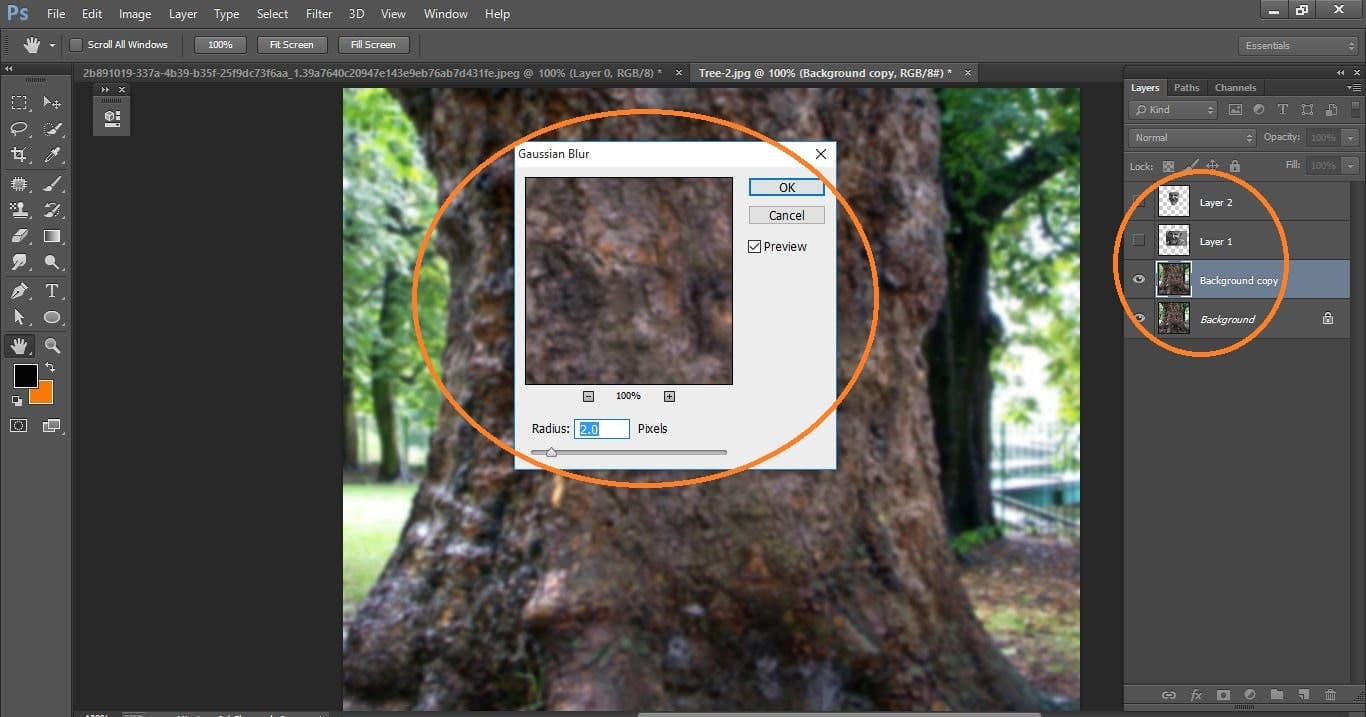Click OK in the Gaussian Blur dialog
The width and height of the screenshot is (1366, 717).
(786, 187)
